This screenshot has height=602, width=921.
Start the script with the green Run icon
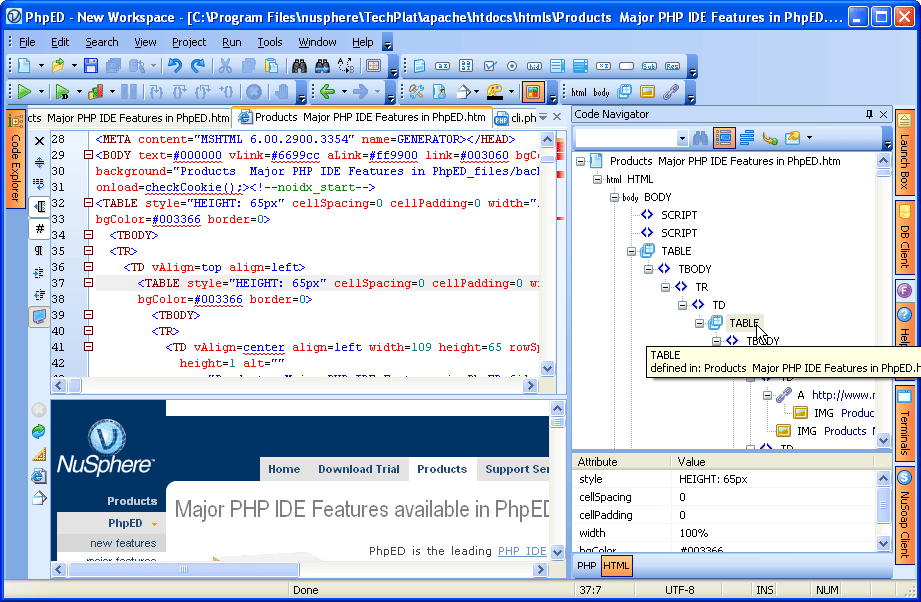click(24, 92)
